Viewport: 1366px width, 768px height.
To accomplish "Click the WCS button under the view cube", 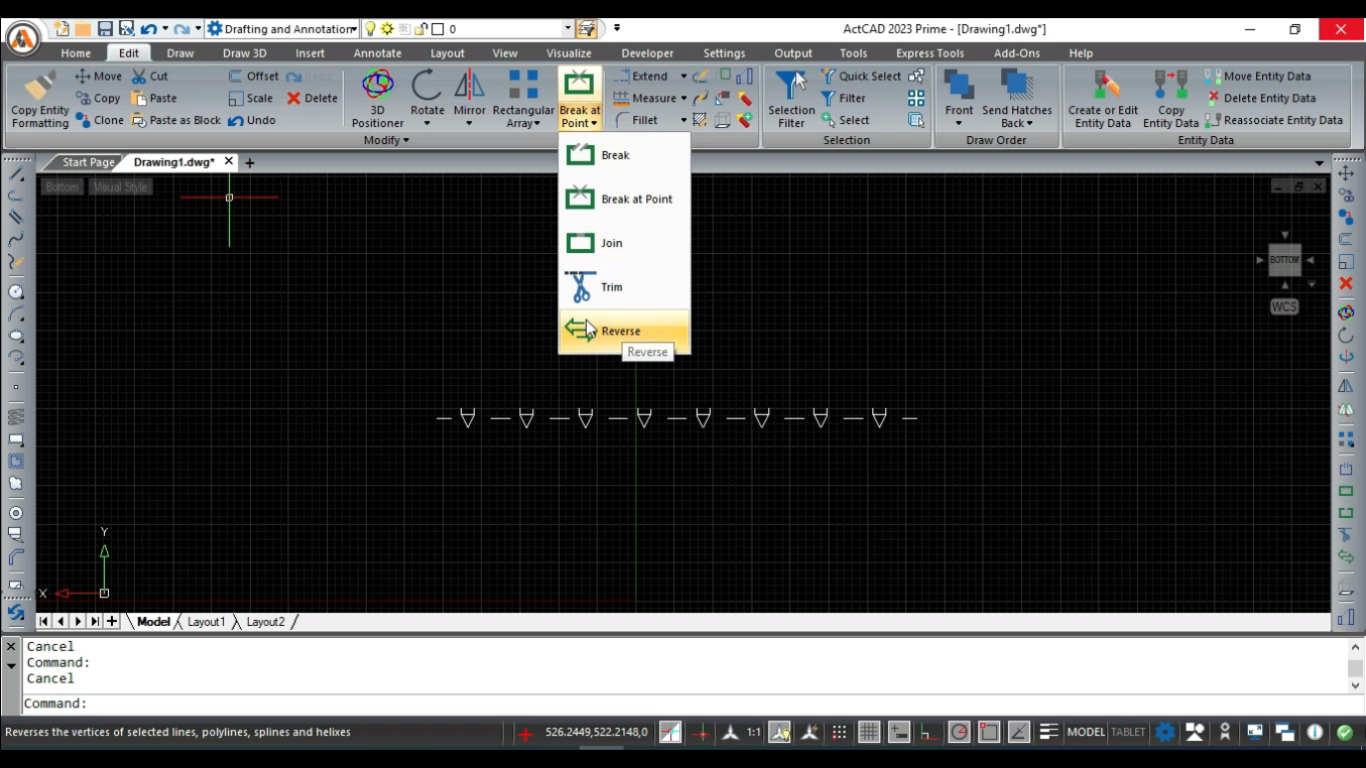I will click(x=1284, y=307).
